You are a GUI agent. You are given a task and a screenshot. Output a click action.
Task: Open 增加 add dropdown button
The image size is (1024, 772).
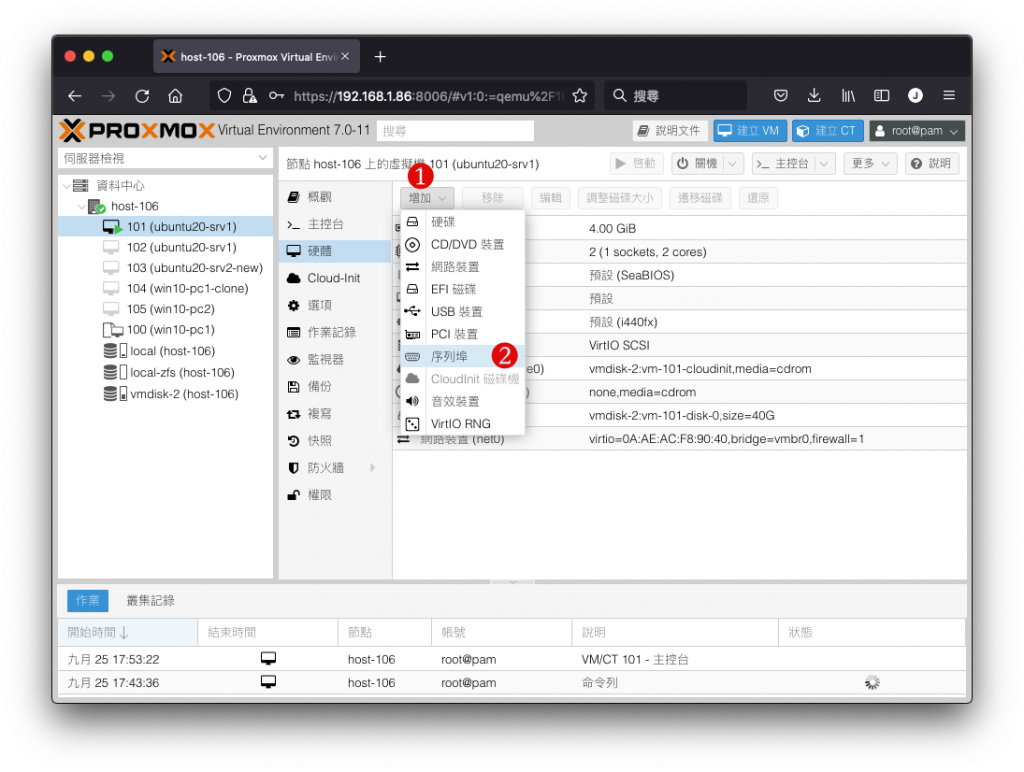click(x=427, y=198)
